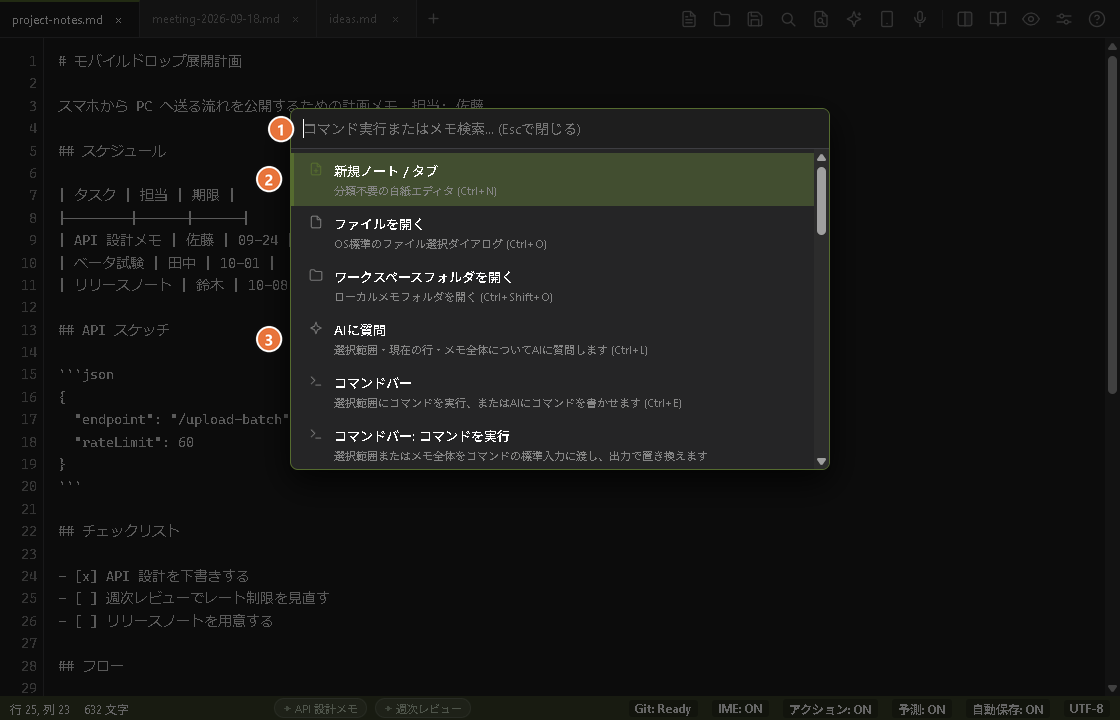Toggle 自動保存: ON in the status bar
1120x720 pixels.
(x=1008, y=709)
